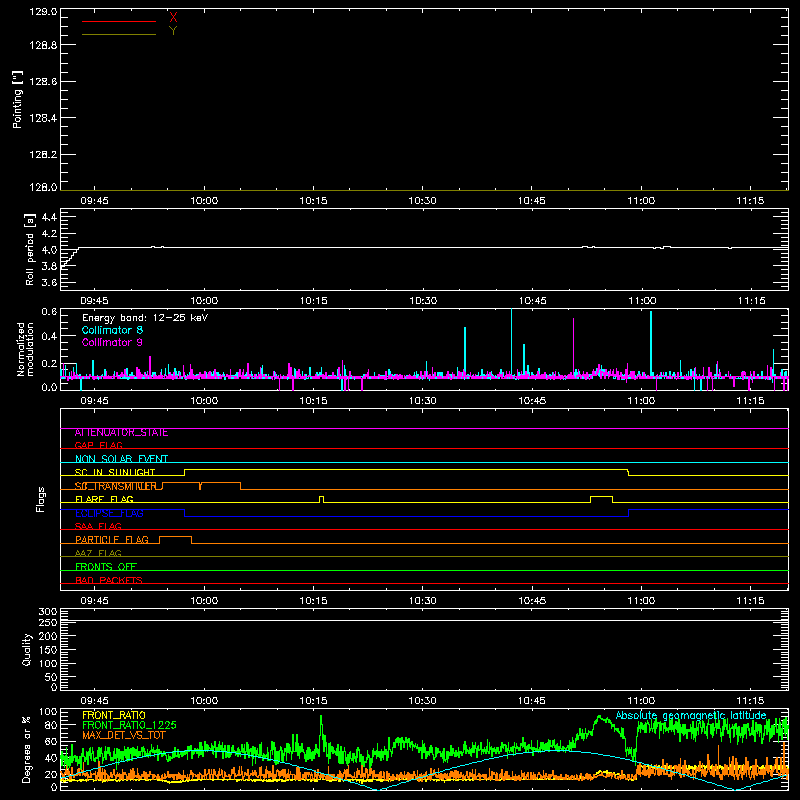Viewport: 800px width, 800px height.
Task: Click the SAA_FLAG label
Action: click(x=98, y=527)
